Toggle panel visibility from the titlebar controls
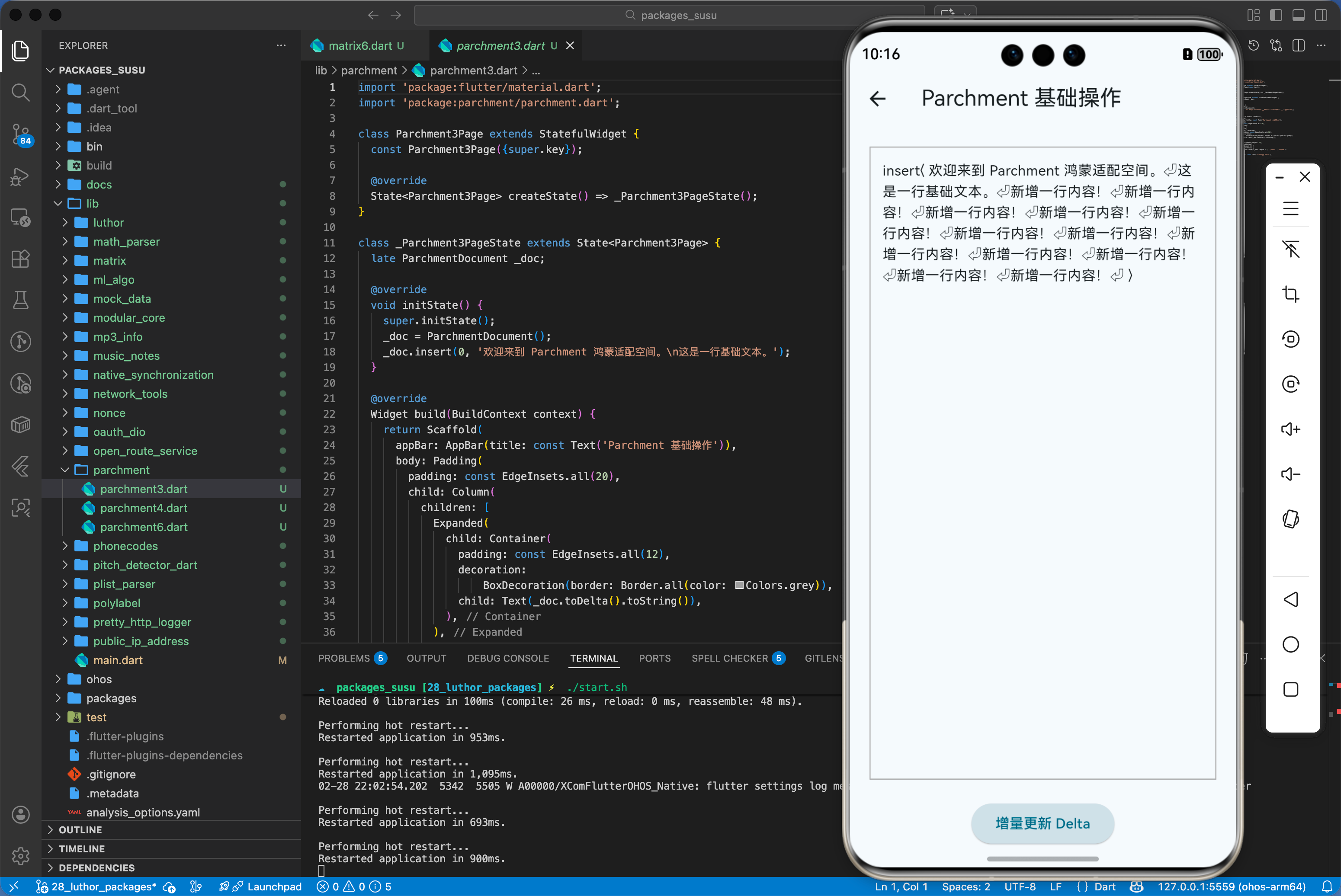 tap(1298, 16)
